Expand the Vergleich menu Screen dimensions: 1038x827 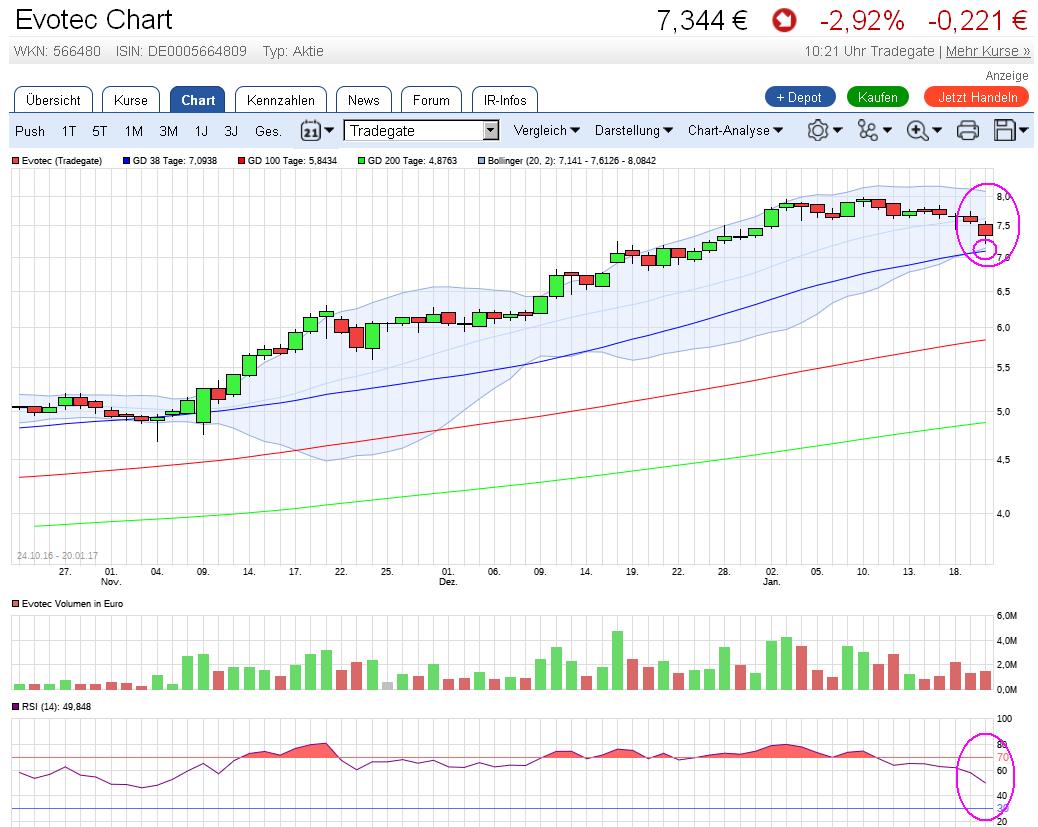(x=547, y=130)
